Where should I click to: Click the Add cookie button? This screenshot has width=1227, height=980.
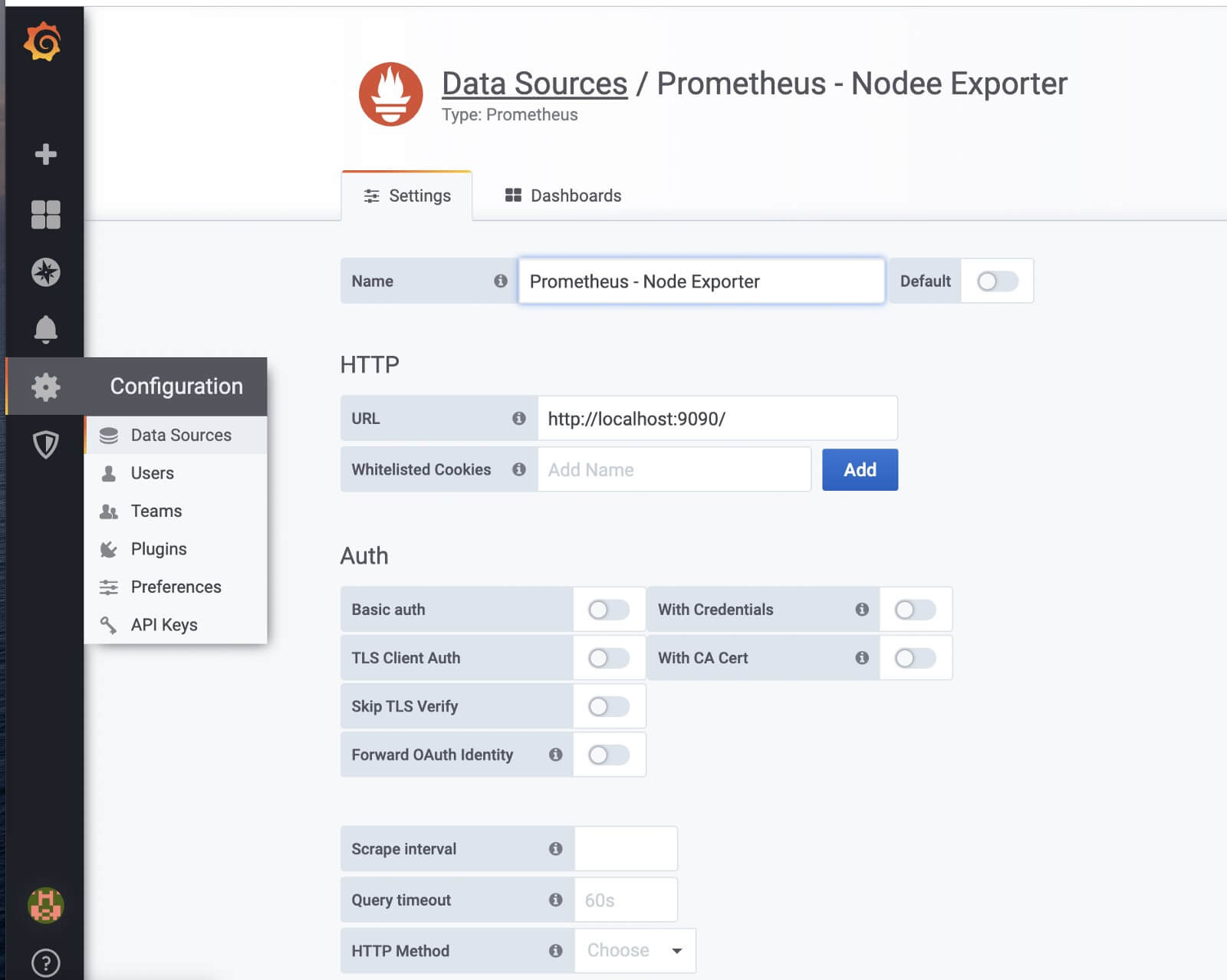[860, 469]
